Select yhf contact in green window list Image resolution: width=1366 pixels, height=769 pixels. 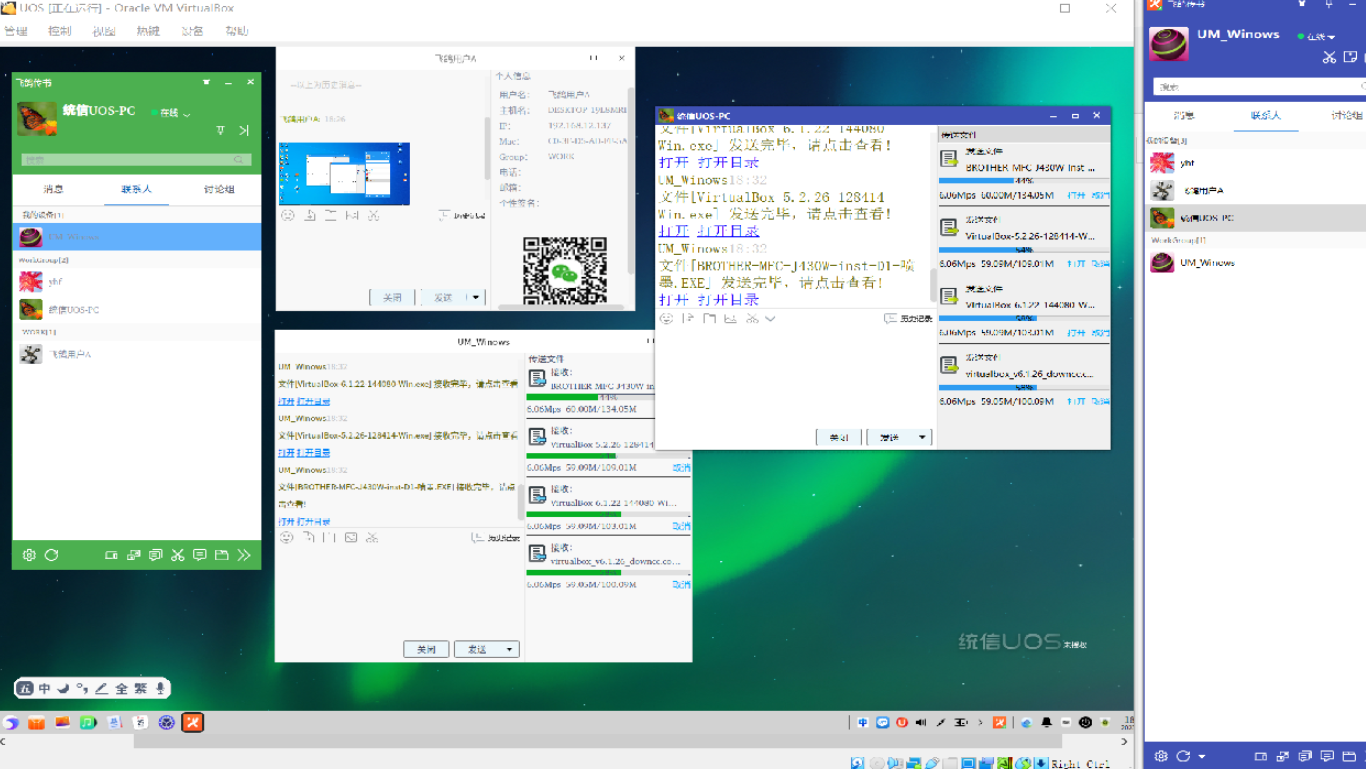[x=136, y=282]
